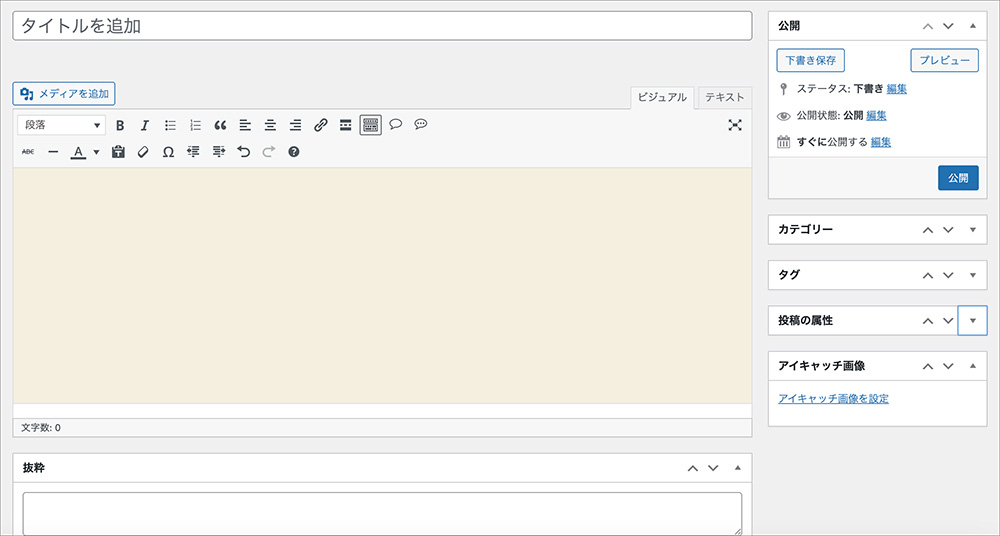Switch to the ビジュアル editor tab
Image resolution: width=1000 pixels, height=536 pixels.
[x=662, y=97]
